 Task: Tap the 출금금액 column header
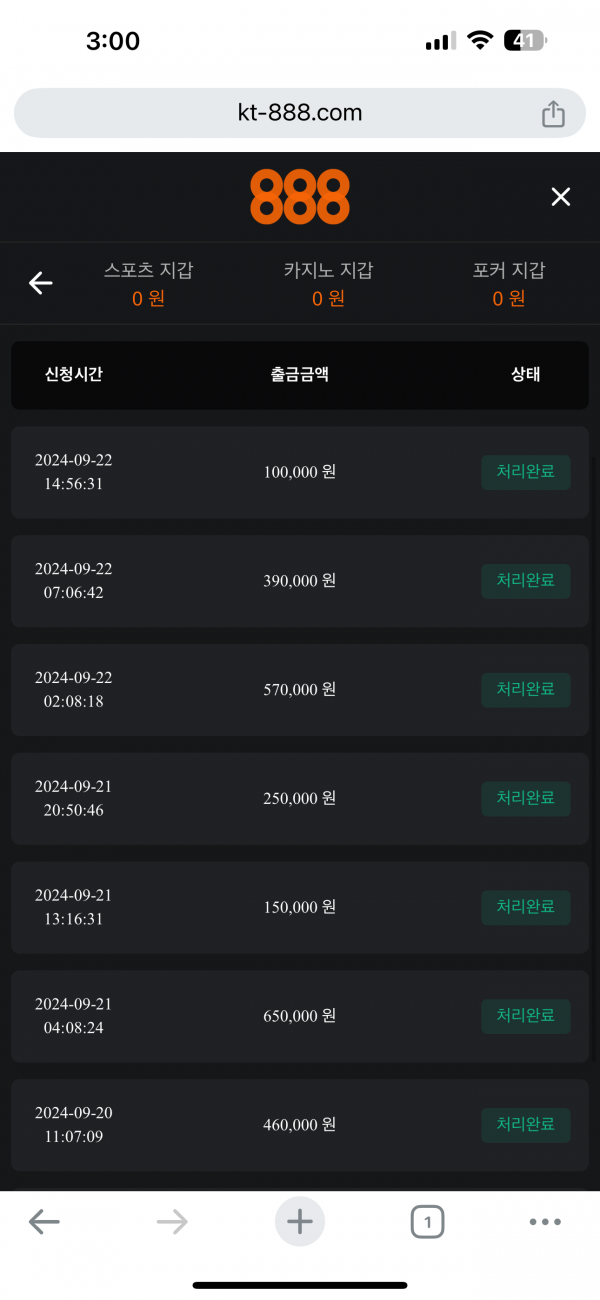point(300,375)
